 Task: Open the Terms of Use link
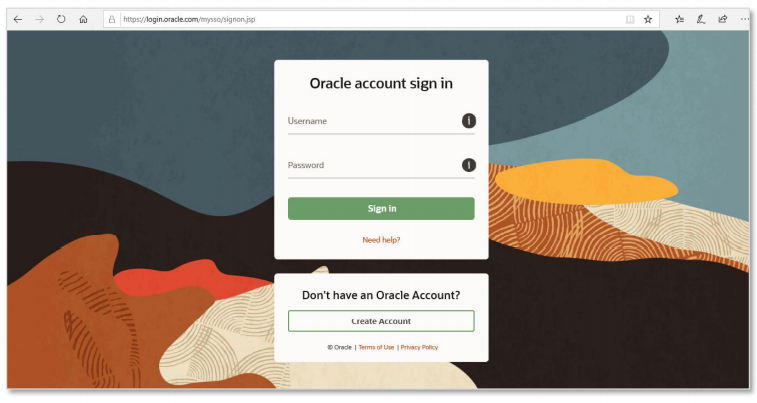coord(376,347)
